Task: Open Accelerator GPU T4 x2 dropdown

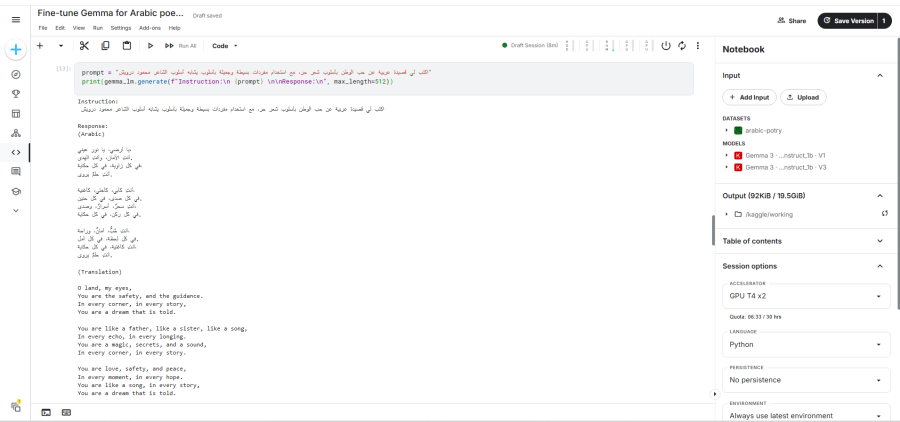Action: coord(806,296)
